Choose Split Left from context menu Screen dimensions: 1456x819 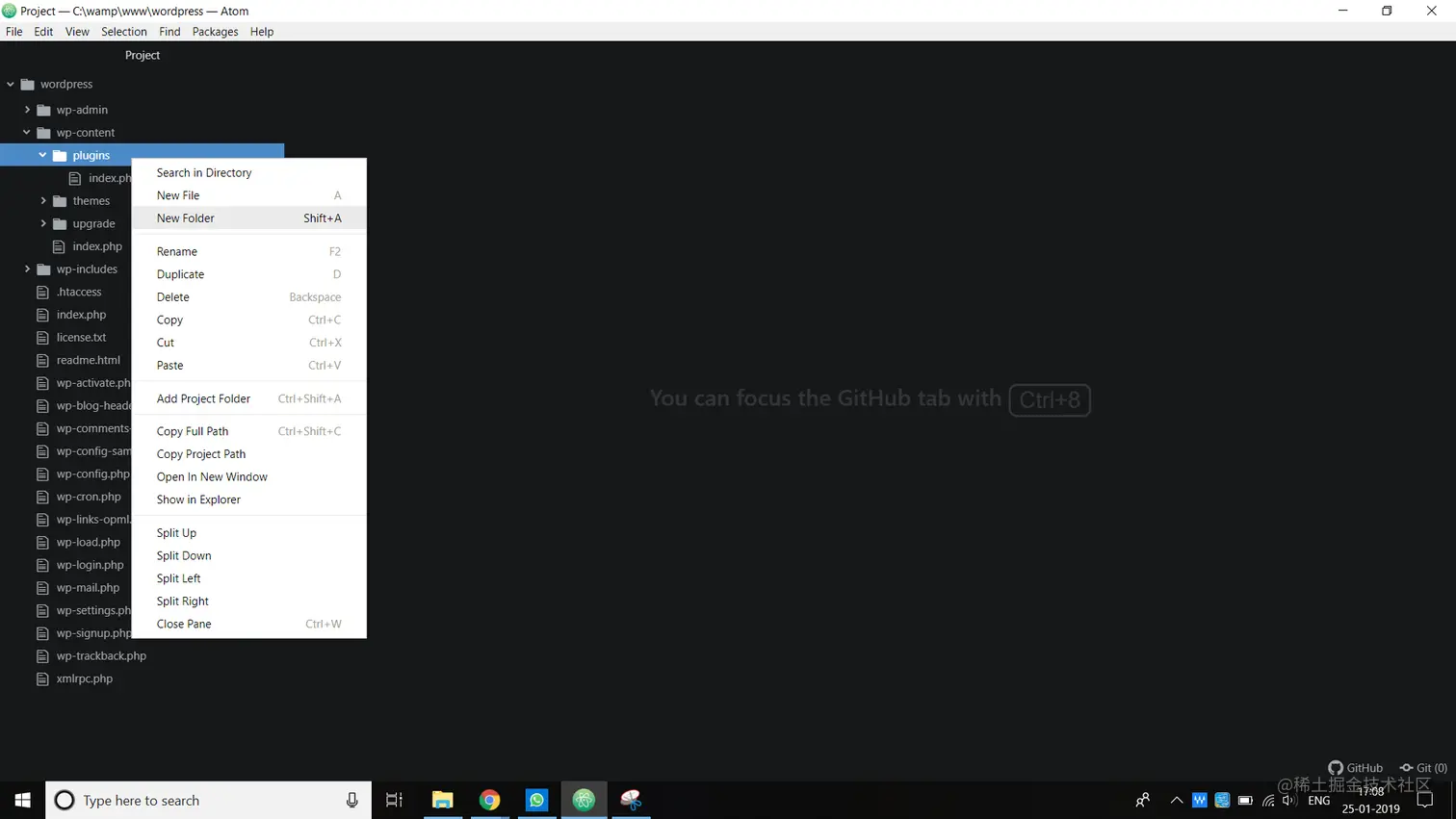point(248,578)
